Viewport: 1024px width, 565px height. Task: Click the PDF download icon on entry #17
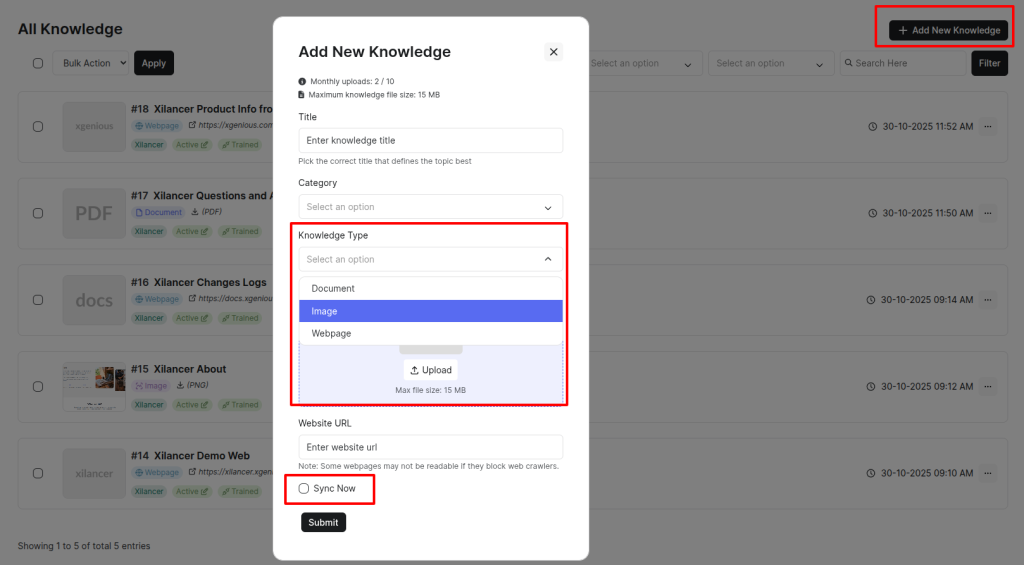coord(194,212)
